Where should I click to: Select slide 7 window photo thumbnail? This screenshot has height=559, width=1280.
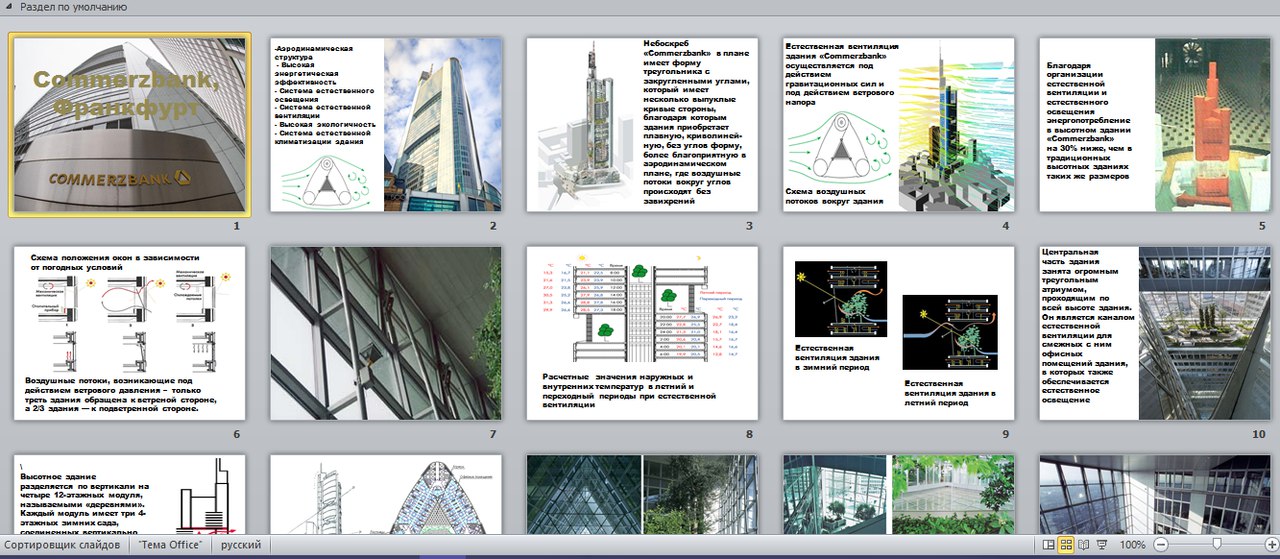pyautogui.click(x=386, y=333)
